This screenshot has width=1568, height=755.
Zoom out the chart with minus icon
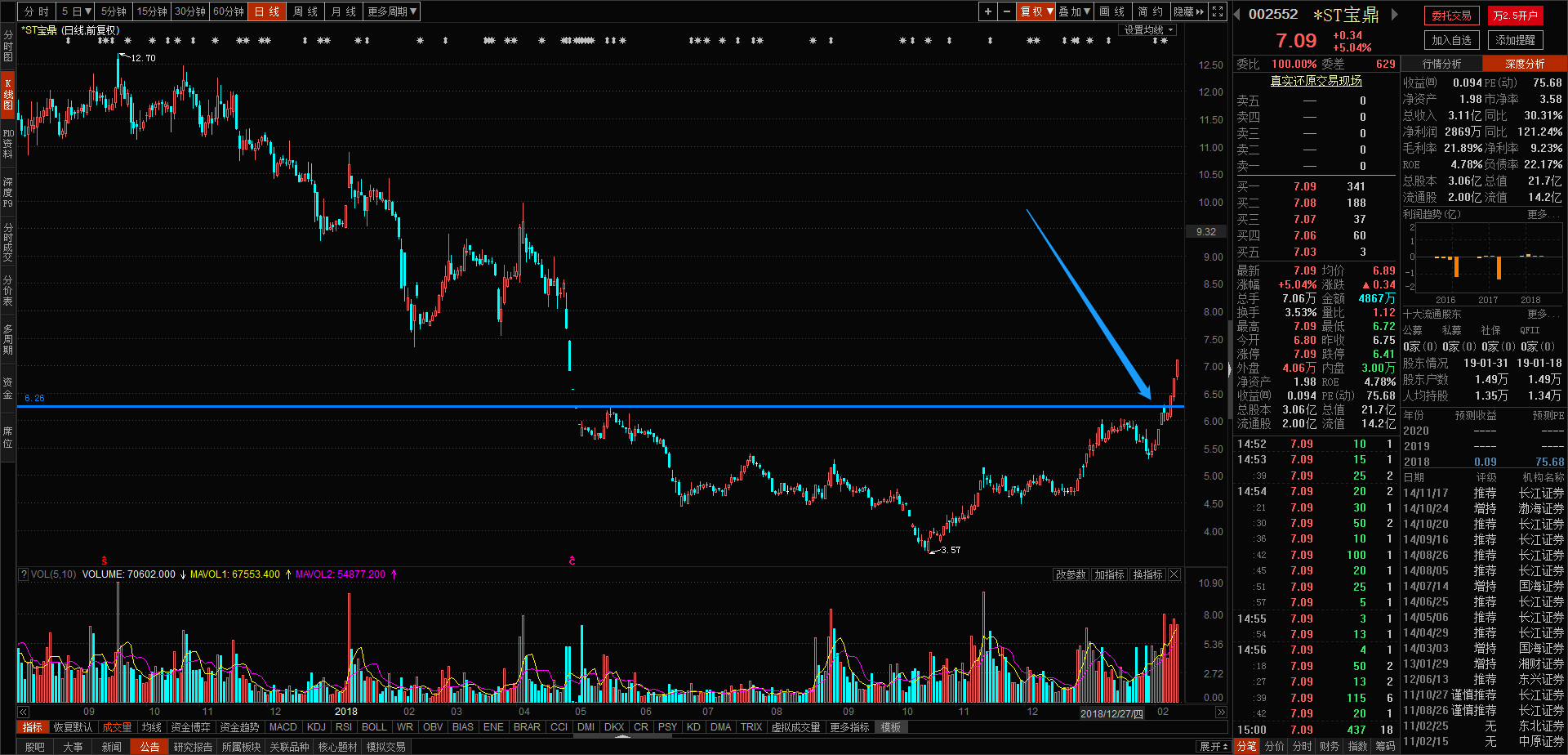tap(1007, 11)
